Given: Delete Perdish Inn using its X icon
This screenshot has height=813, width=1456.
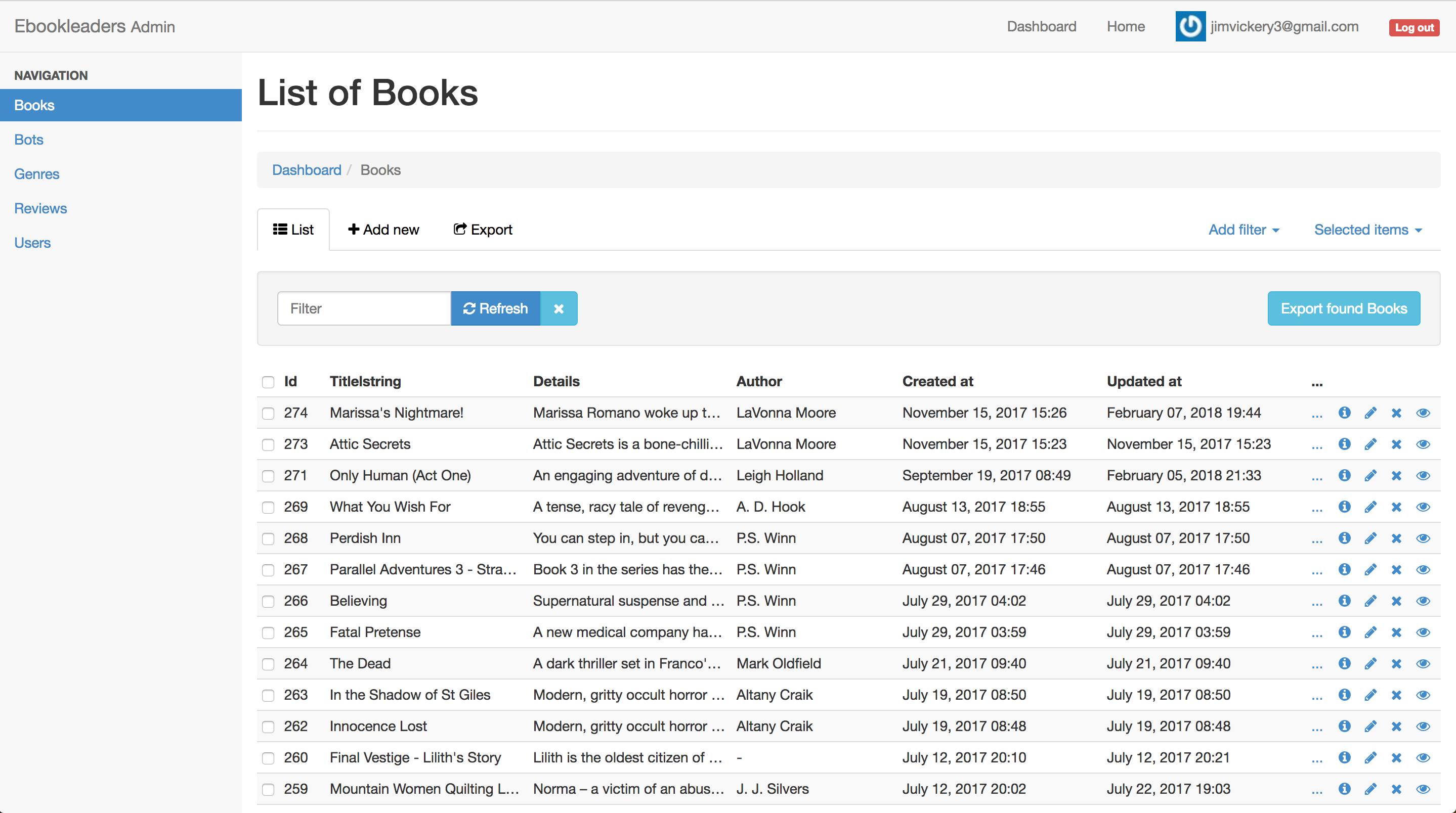Looking at the screenshot, I should (1396, 538).
